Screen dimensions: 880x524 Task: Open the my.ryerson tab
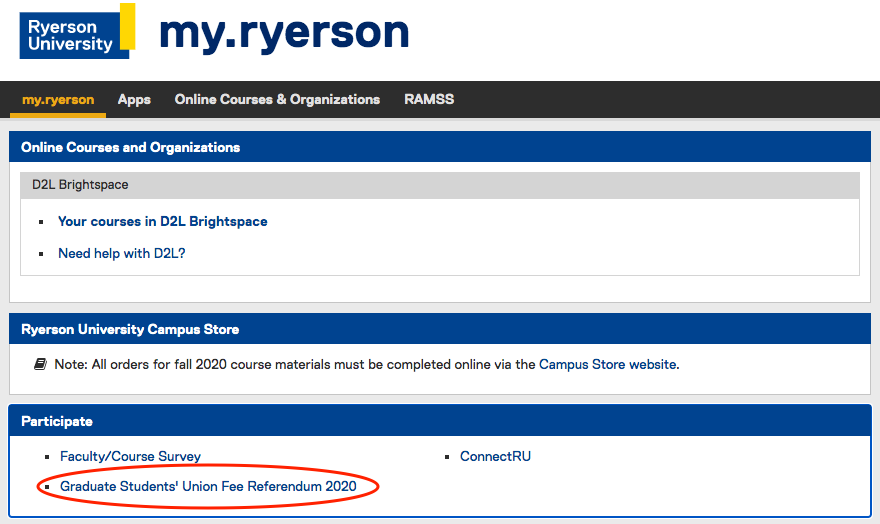[58, 99]
